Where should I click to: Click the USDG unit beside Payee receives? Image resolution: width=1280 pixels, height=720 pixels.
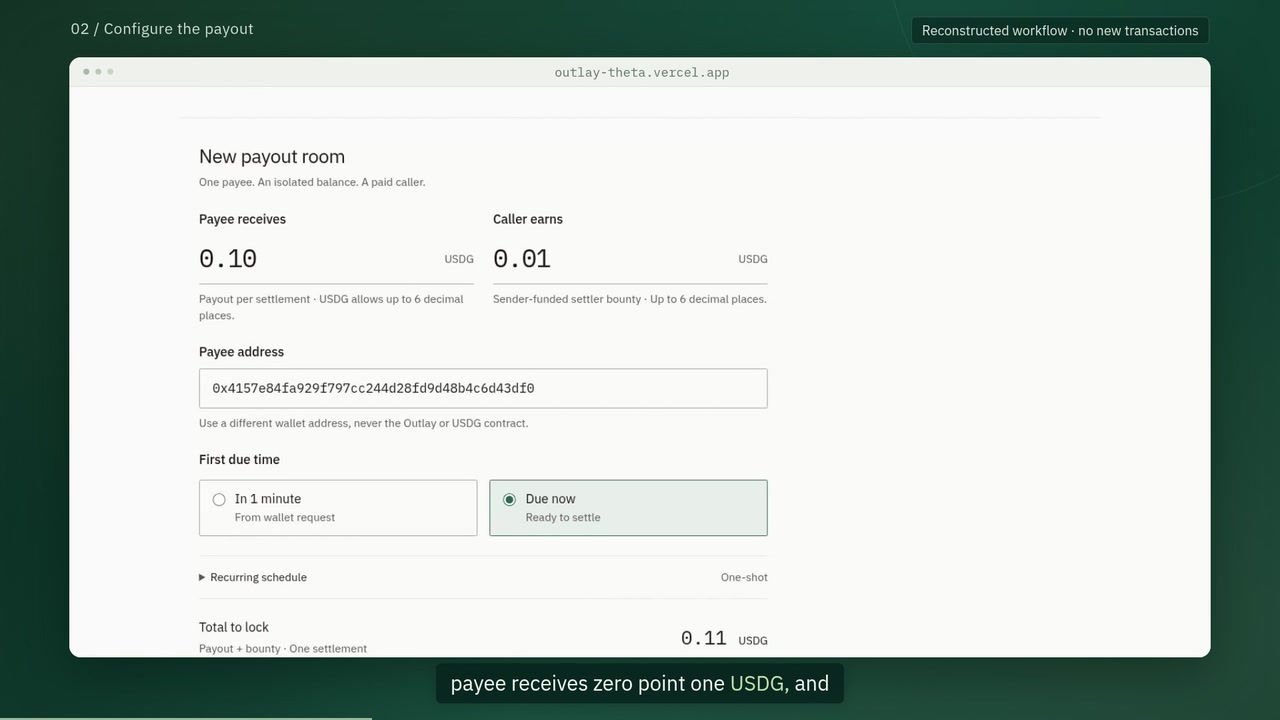459,259
